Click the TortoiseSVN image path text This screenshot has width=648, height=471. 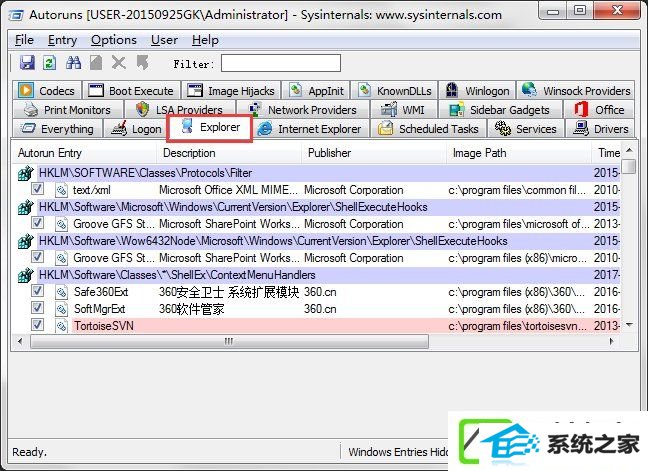click(517, 326)
